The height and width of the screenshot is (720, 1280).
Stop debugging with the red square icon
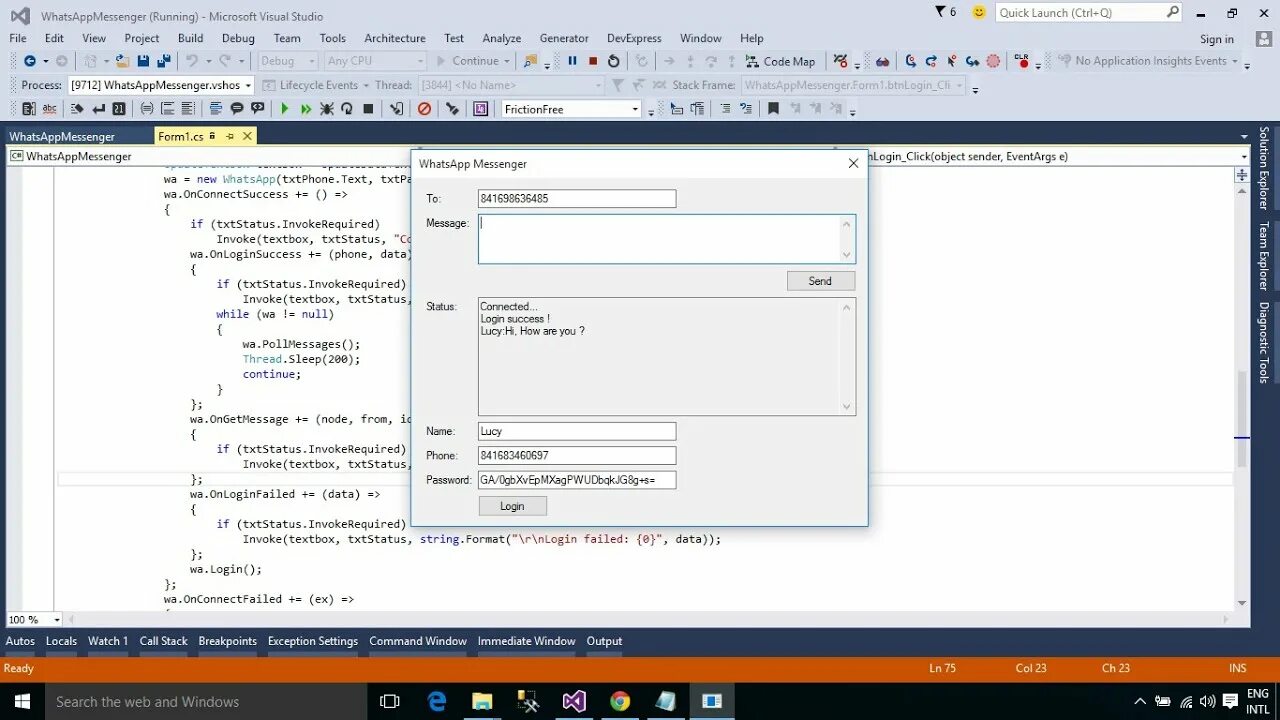click(593, 61)
